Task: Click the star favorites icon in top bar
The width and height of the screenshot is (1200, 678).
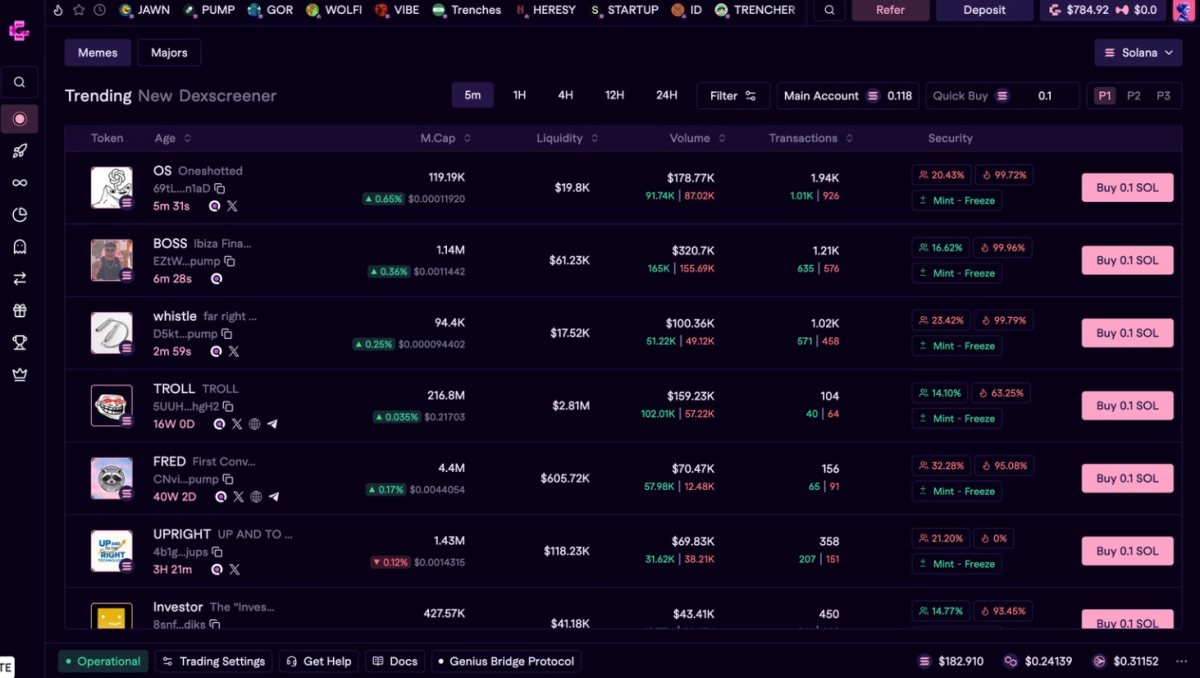Action: (77, 10)
